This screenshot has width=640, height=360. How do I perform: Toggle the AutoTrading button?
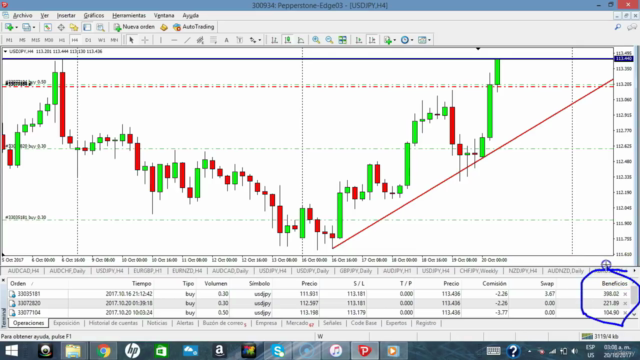[x=193, y=27]
